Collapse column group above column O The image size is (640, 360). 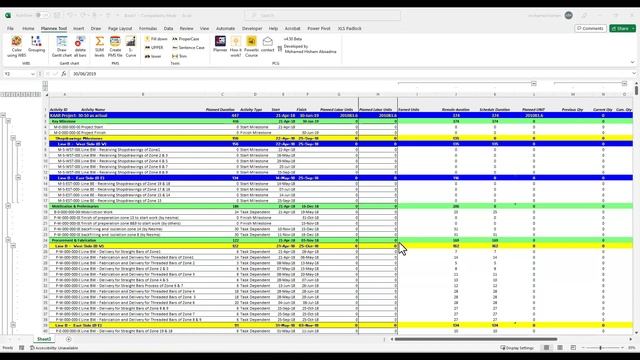[624, 84]
